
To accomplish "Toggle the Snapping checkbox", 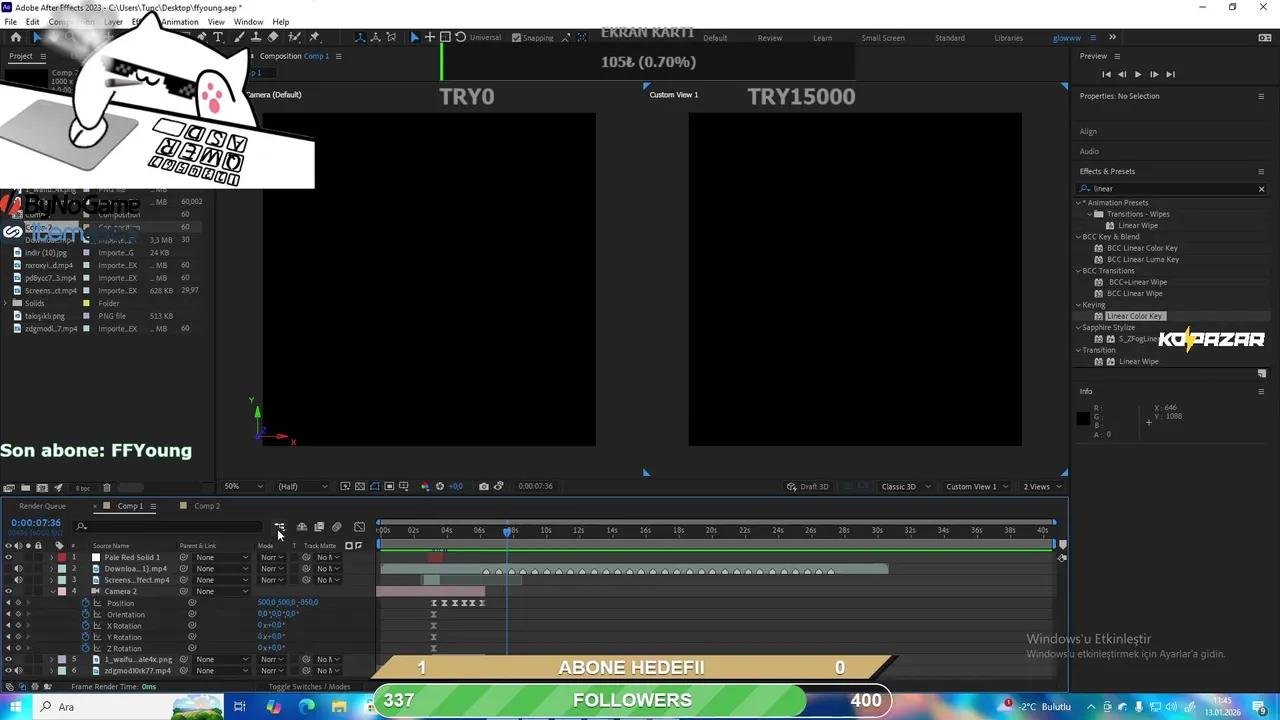I will (516, 38).
